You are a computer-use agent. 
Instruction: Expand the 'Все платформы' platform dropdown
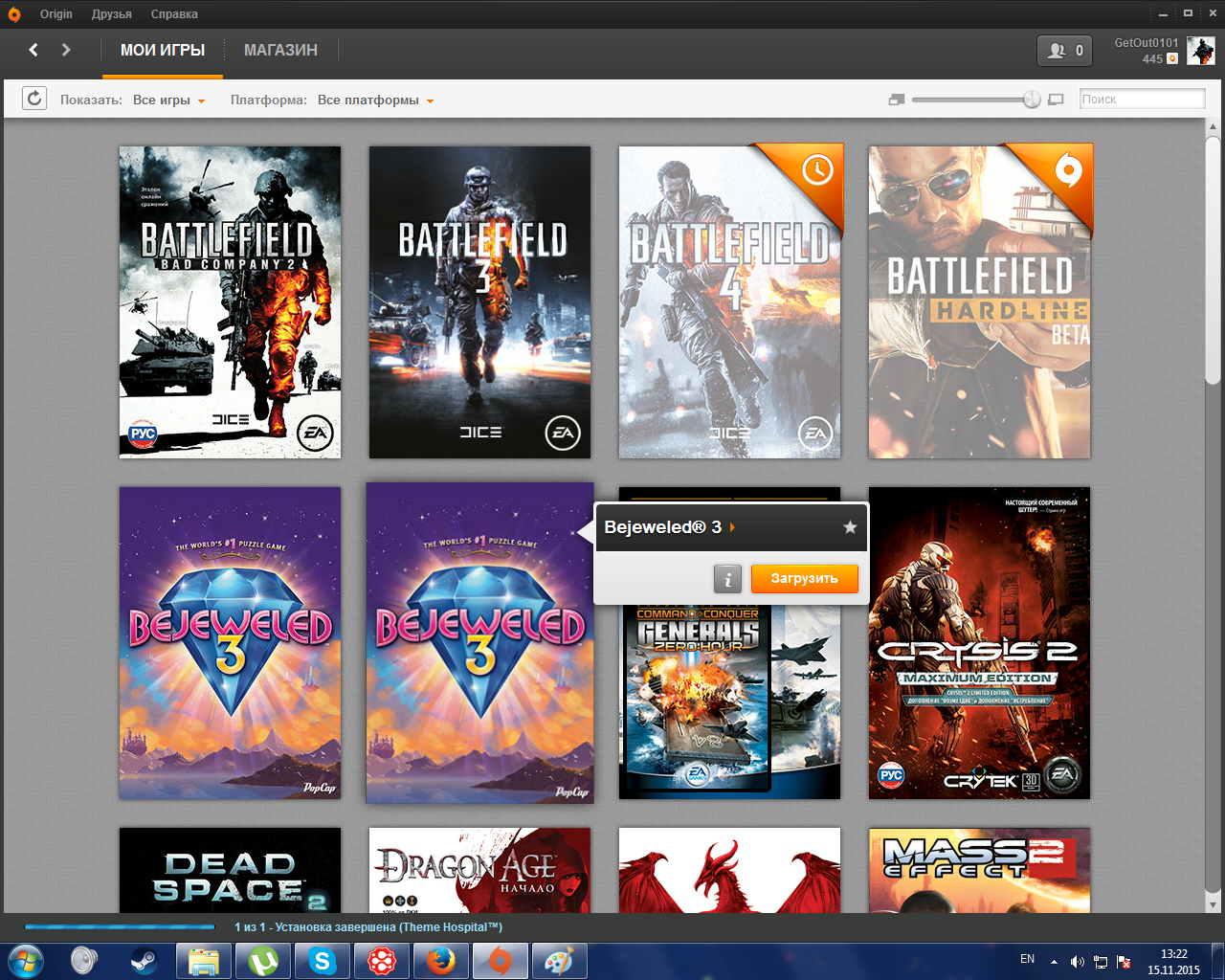(x=375, y=100)
